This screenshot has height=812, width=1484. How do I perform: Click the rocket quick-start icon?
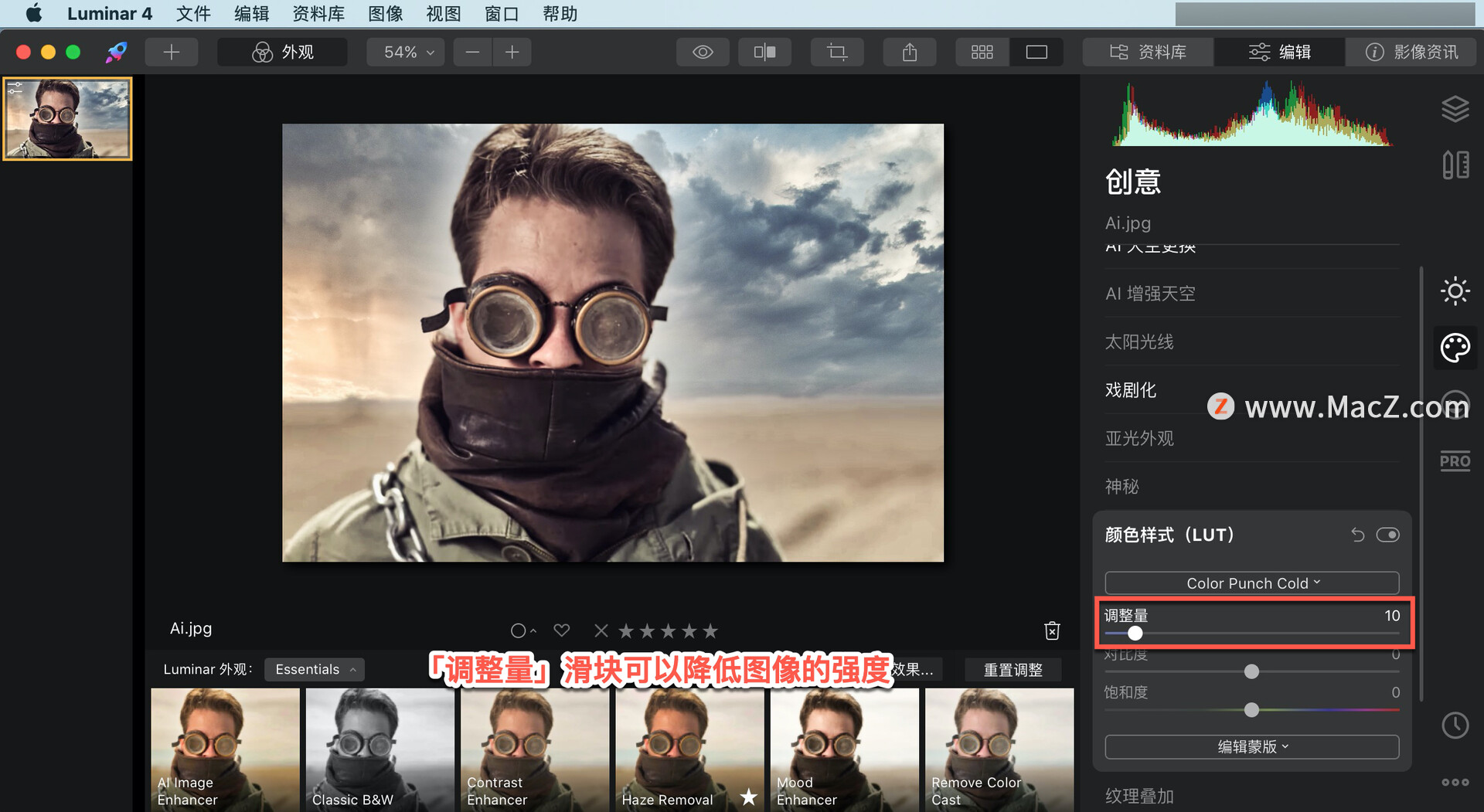click(117, 52)
